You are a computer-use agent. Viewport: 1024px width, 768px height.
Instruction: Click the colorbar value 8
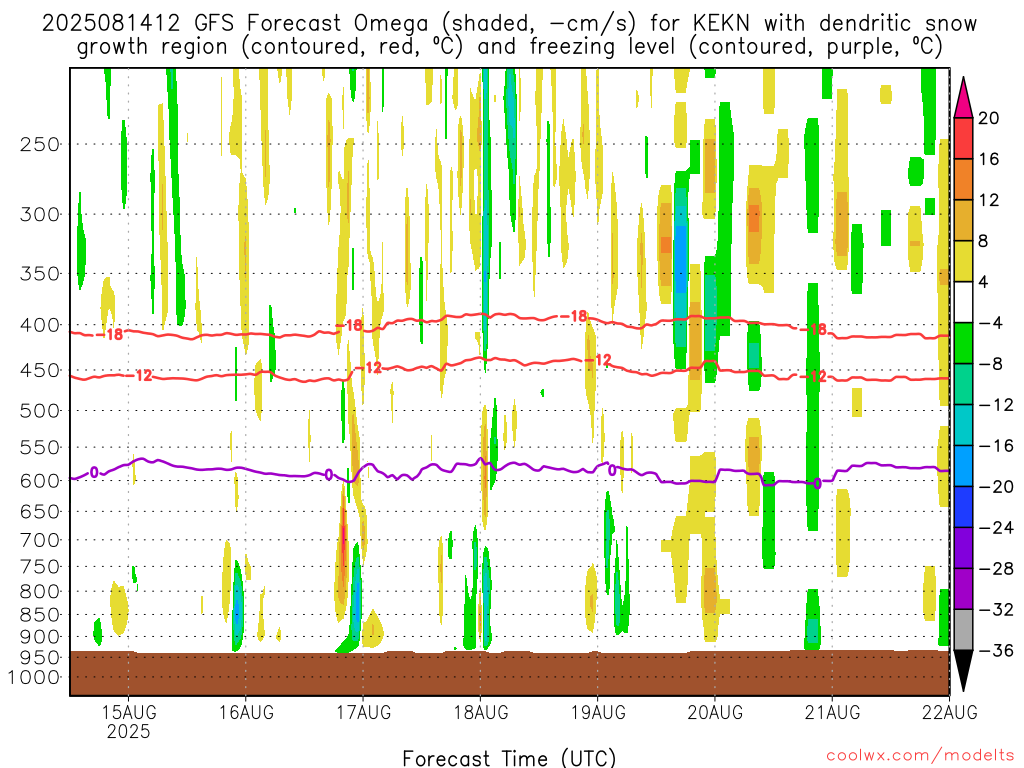pos(984,242)
